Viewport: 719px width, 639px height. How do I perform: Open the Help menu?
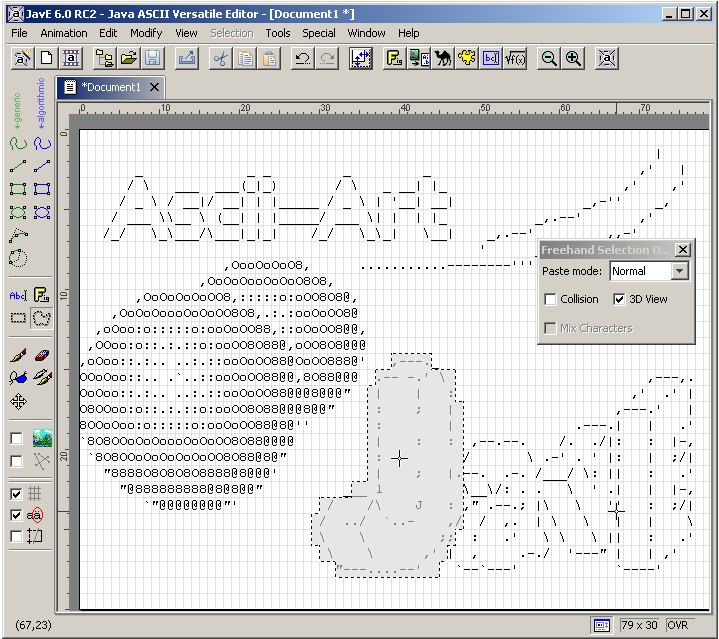(409, 33)
